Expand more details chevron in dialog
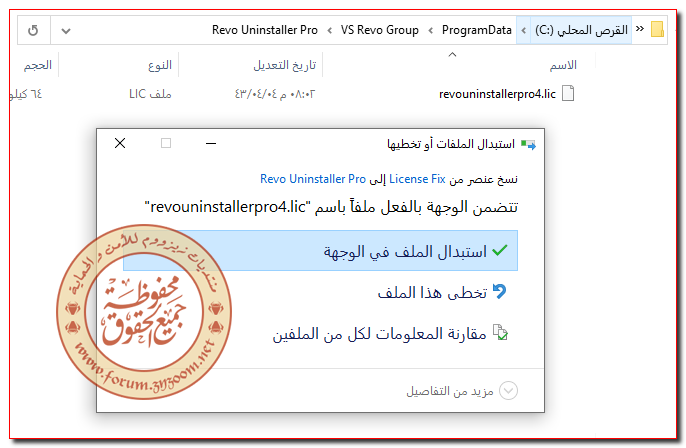Viewport: 686px width, 448px height. [508, 391]
